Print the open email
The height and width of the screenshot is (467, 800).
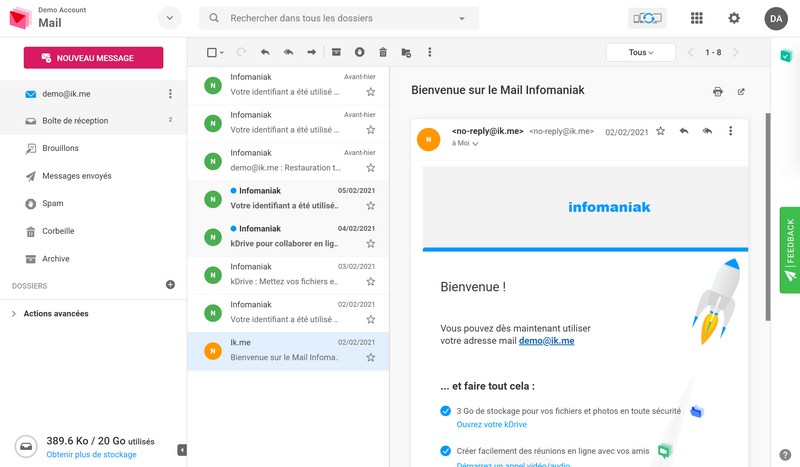coord(718,92)
